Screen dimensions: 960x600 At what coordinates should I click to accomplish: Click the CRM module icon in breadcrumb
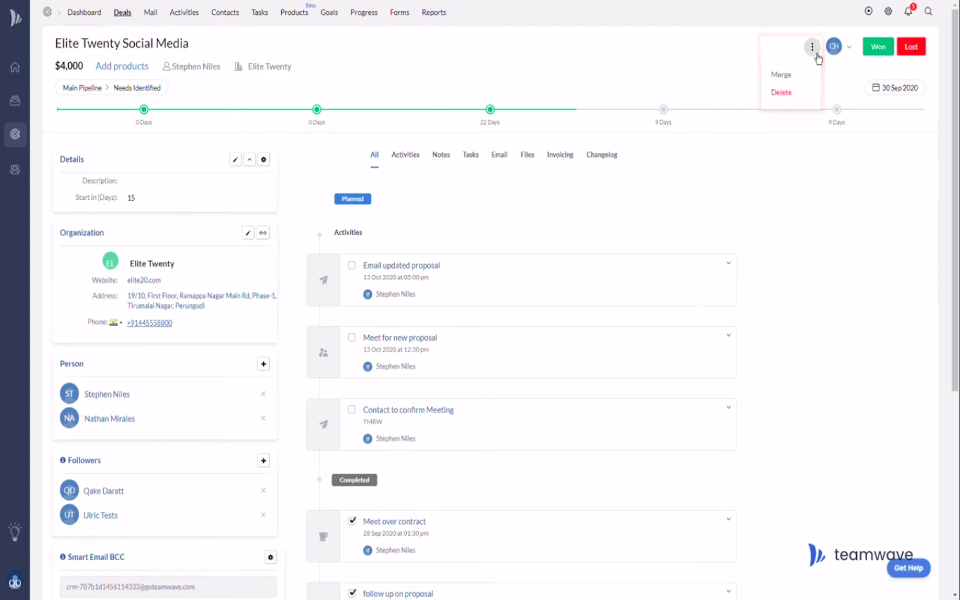47,12
